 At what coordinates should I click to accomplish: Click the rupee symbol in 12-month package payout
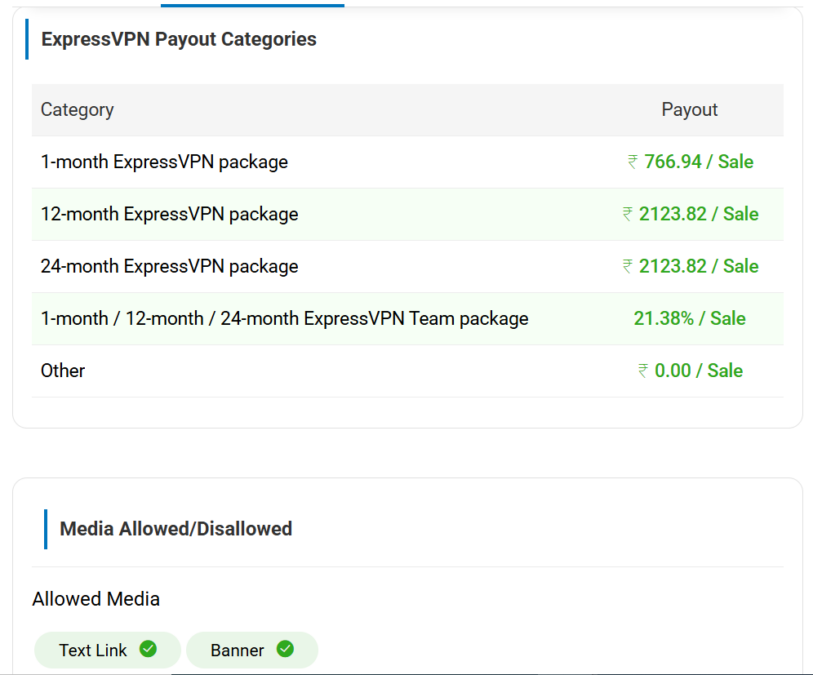click(627, 214)
